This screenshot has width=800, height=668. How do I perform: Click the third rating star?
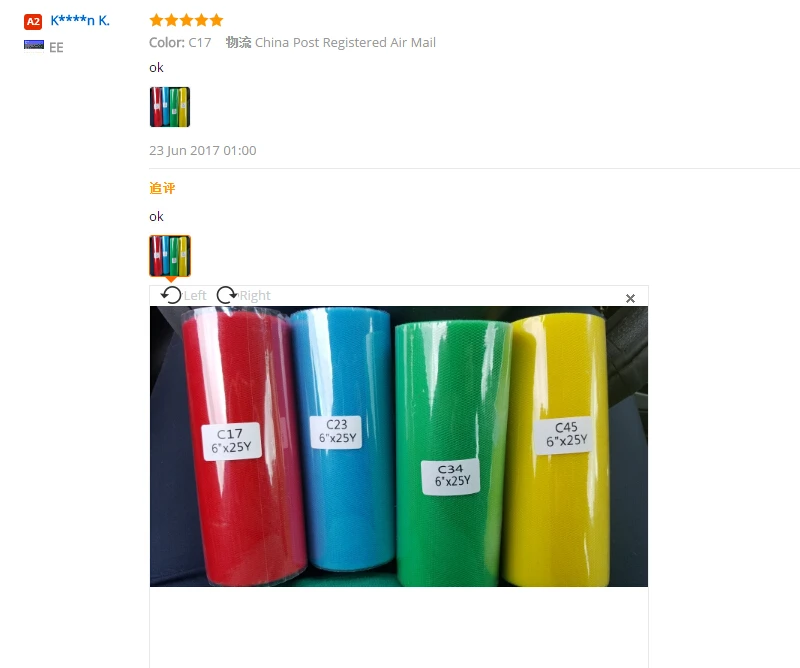[186, 20]
